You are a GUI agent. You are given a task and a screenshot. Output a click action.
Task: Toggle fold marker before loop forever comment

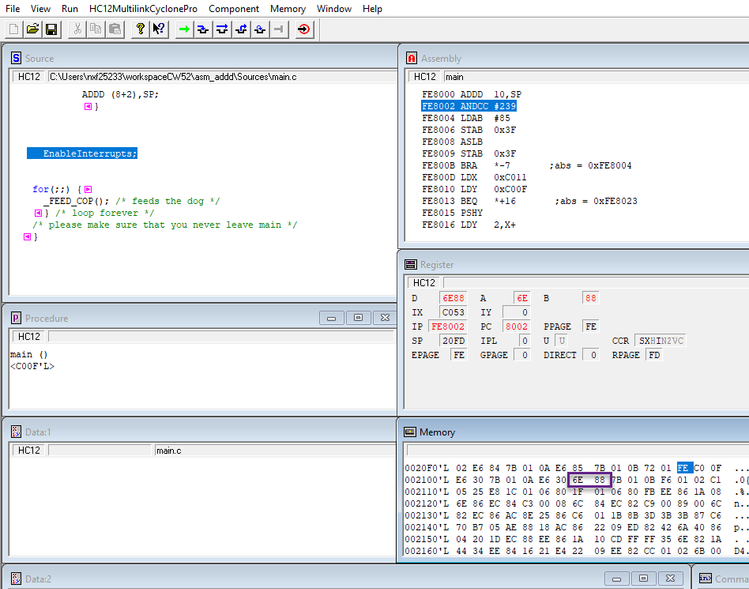tap(38, 213)
